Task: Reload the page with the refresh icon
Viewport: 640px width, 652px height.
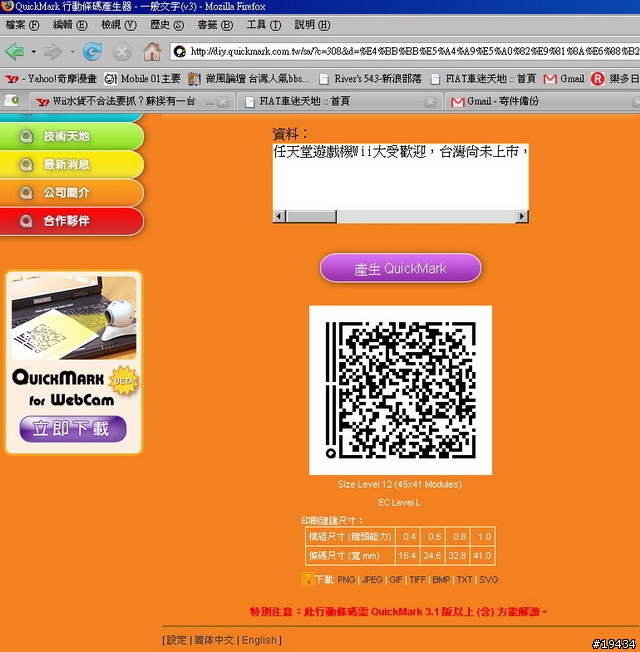Action: click(92, 52)
